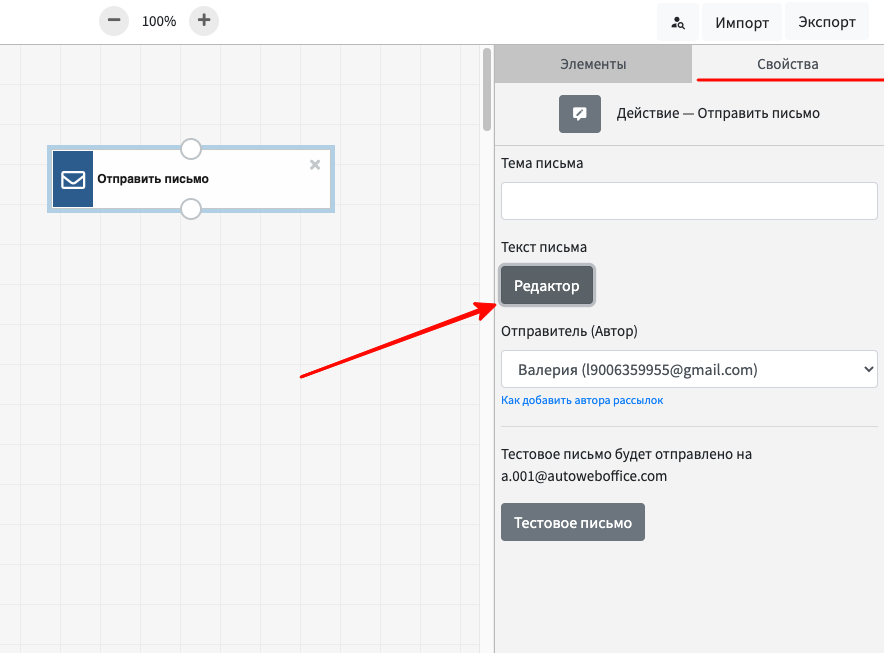
Task: Click the a.001@autoweboffice.com test address text
Action: click(x=584, y=476)
